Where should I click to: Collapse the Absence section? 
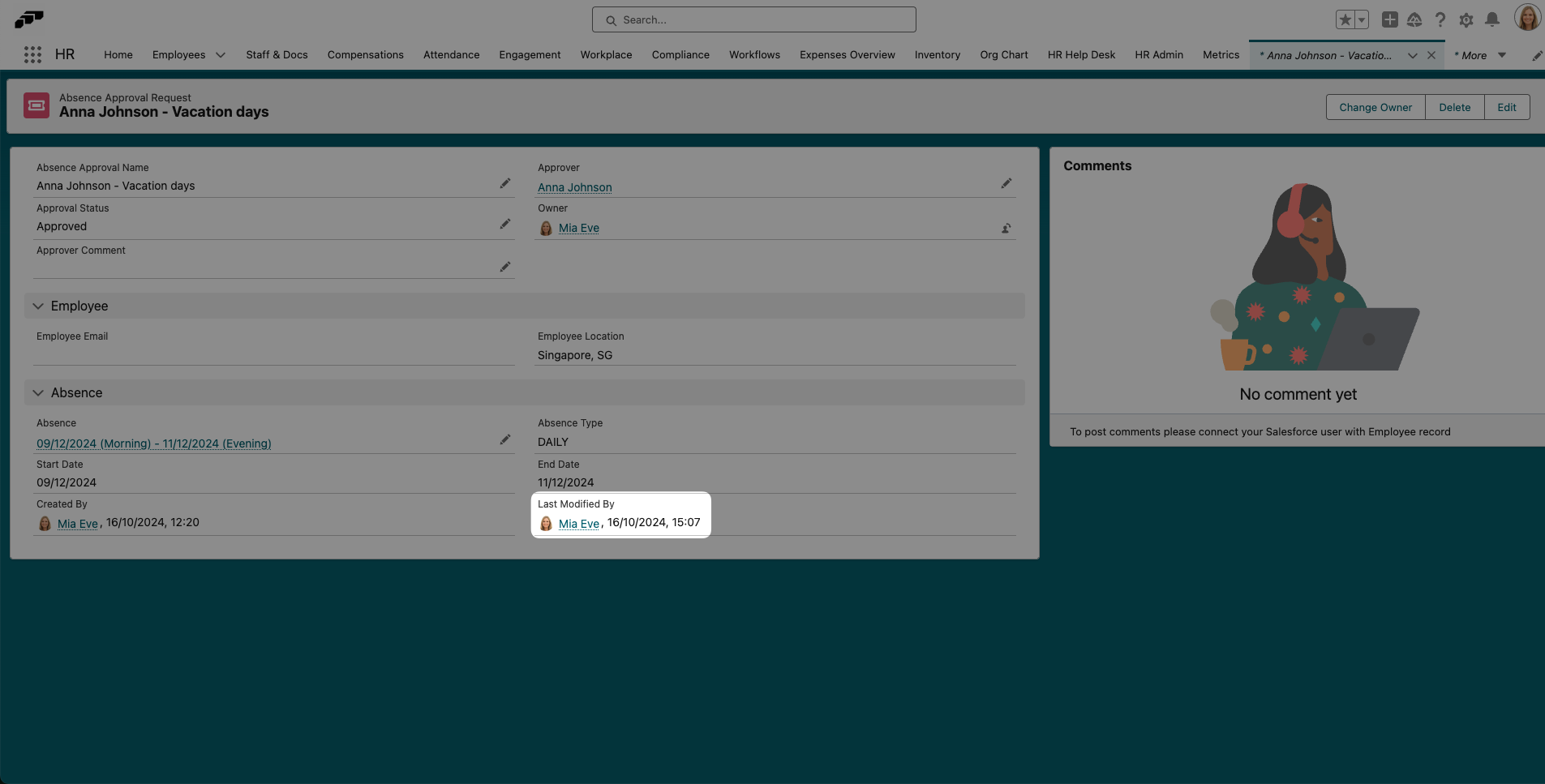[x=38, y=392]
